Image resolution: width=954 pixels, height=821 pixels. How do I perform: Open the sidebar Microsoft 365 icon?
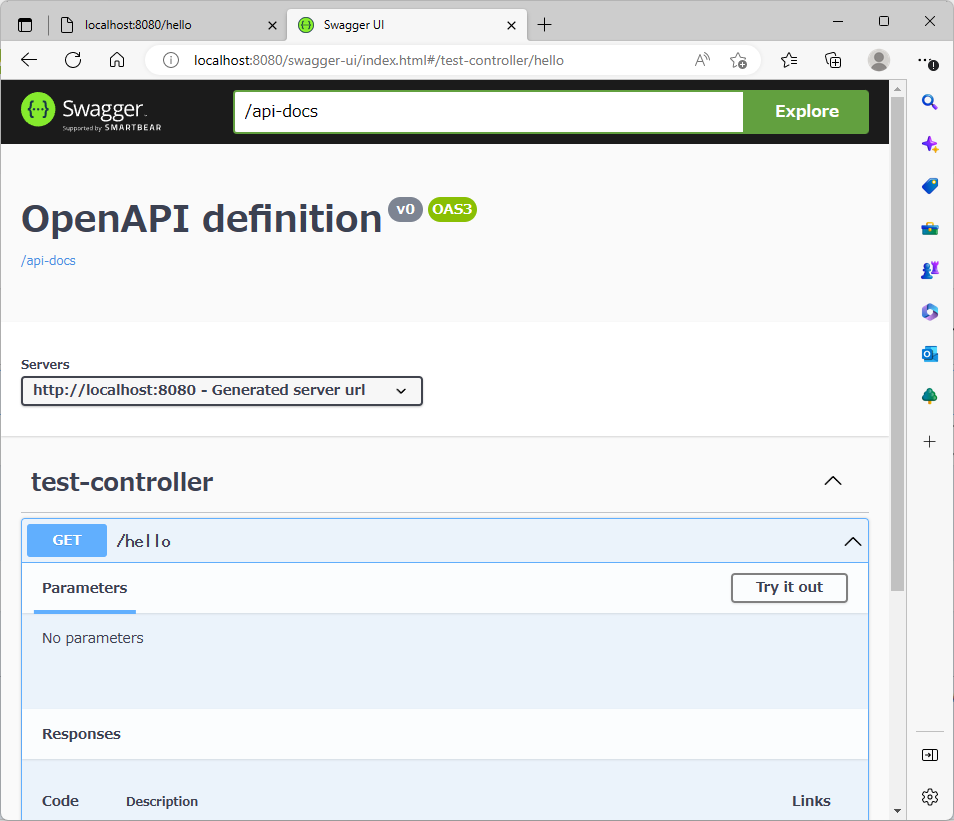click(x=929, y=312)
